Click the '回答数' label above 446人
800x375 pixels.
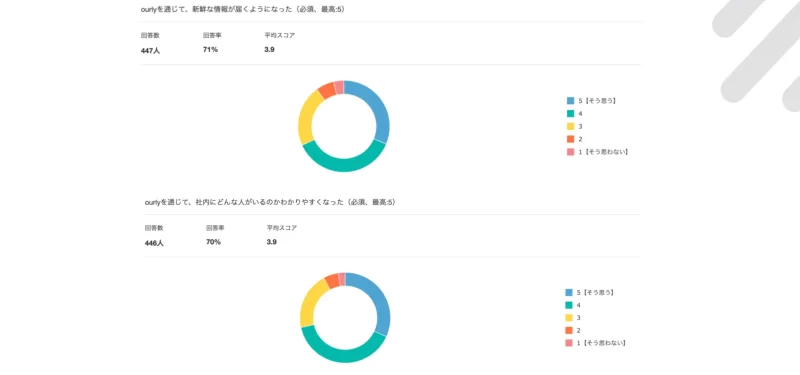click(x=154, y=228)
